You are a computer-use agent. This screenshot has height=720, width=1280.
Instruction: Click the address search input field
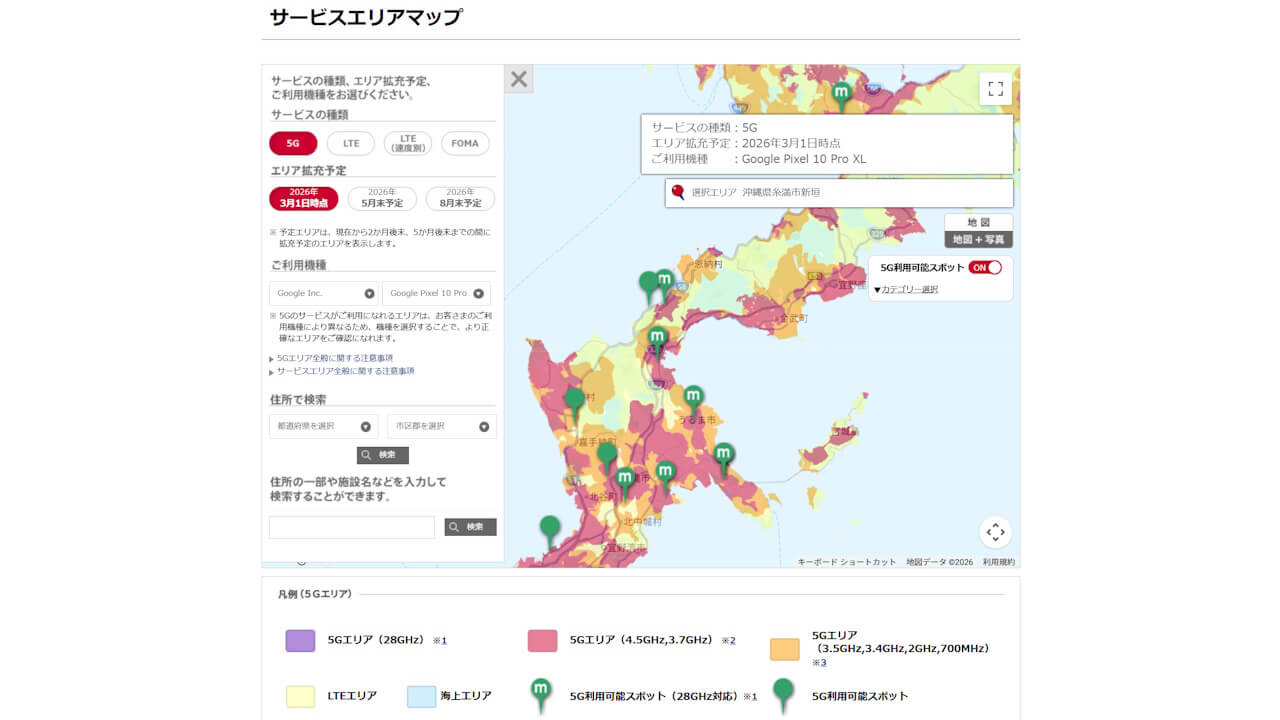point(351,527)
